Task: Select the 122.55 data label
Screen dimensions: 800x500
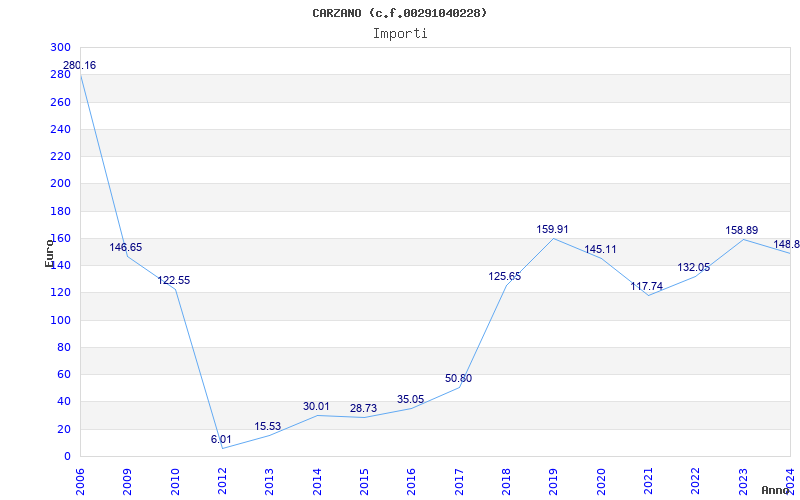Action: pyautogui.click(x=173, y=281)
